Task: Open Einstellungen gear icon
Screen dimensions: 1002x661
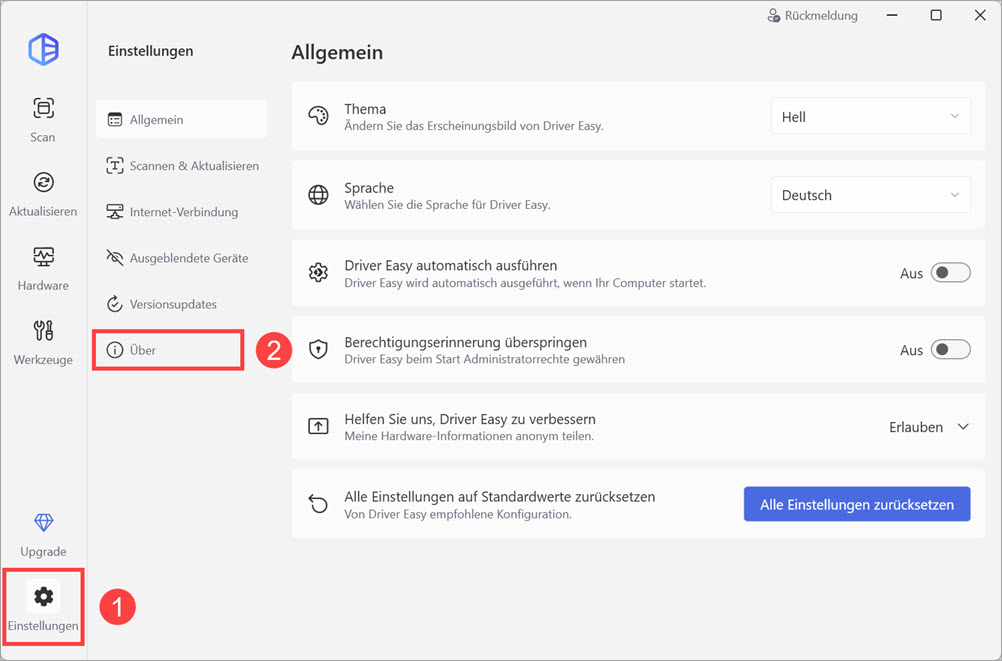Action: tap(43, 596)
